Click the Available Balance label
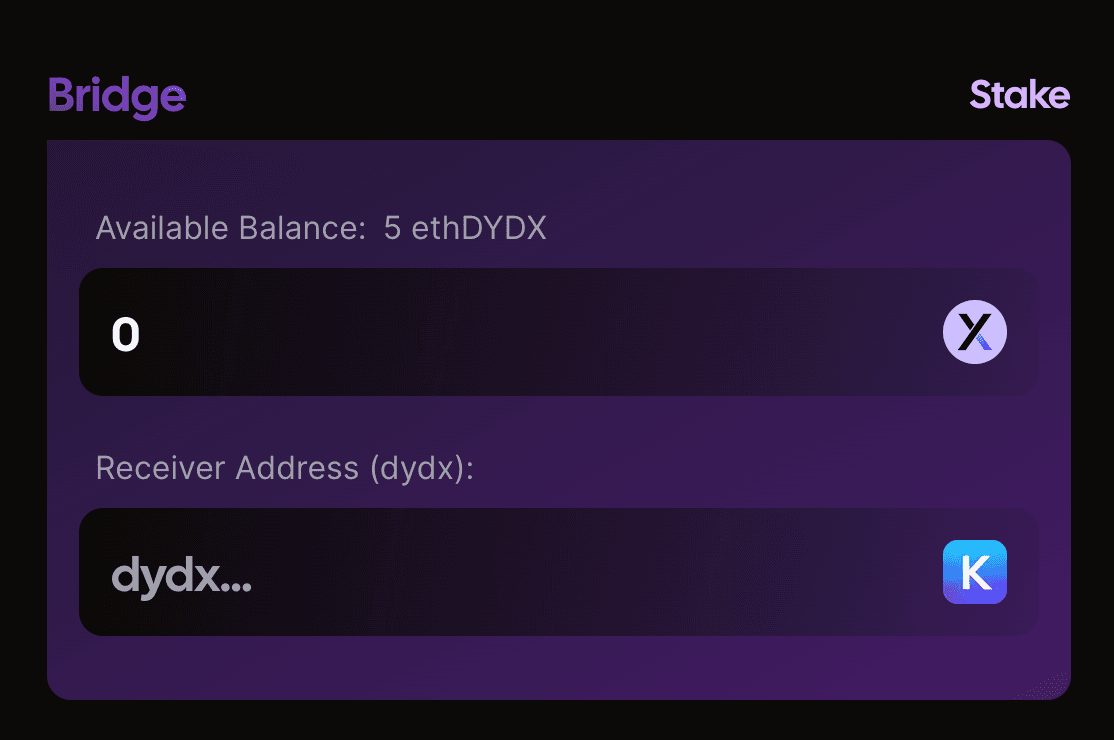This screenshot has height=740, width=1114. tap(231, 229)
